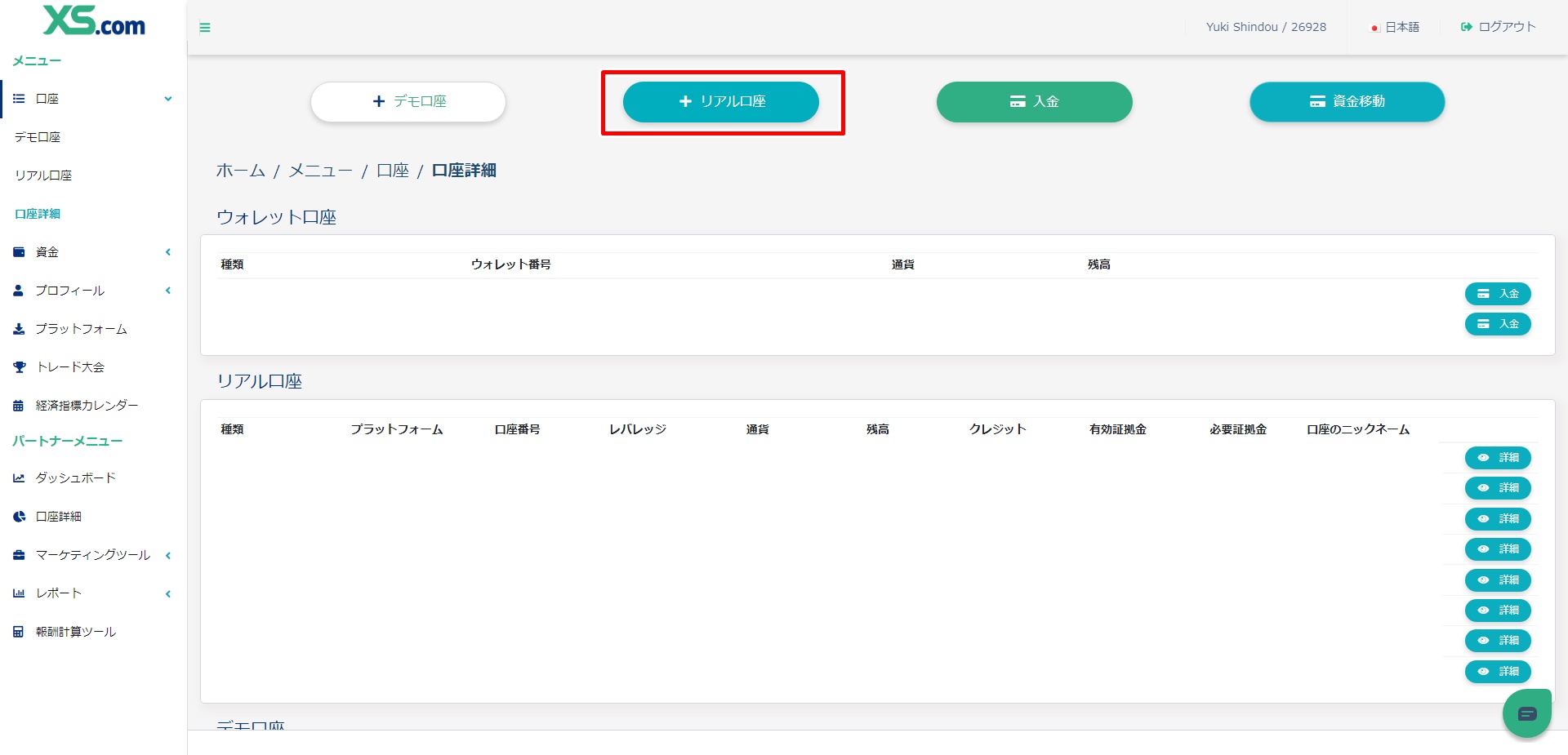
Task: Open 報酬計算ツール calculator item
Action: click(x=19, y=632)
